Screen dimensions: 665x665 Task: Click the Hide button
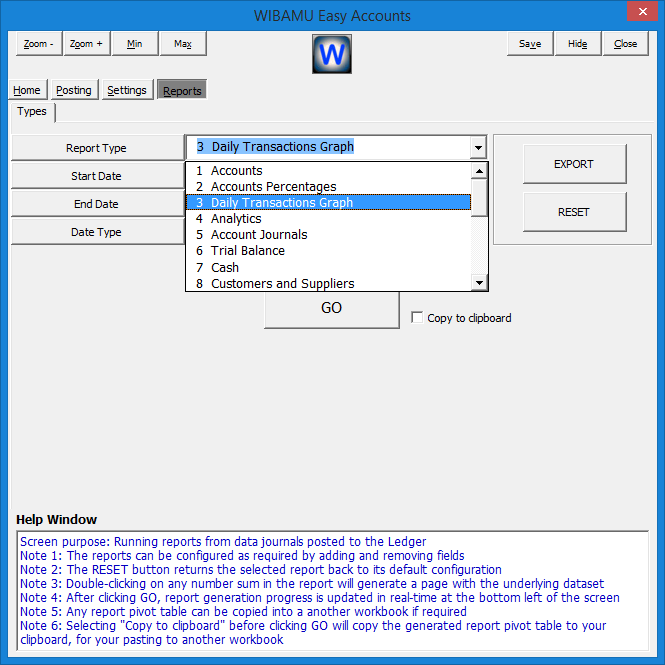tap(578, 44)
